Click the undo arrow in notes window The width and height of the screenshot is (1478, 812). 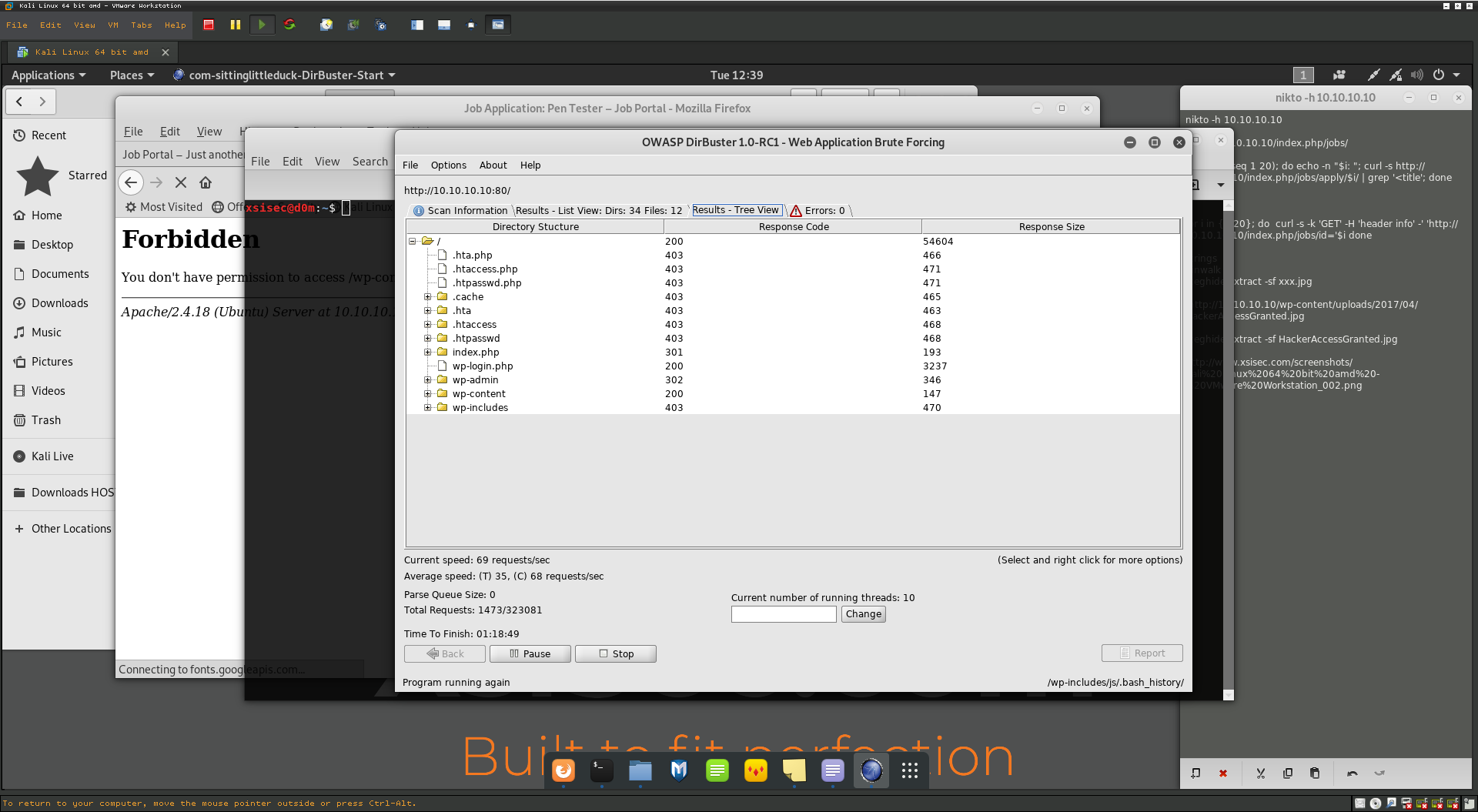pos(1353,774)
